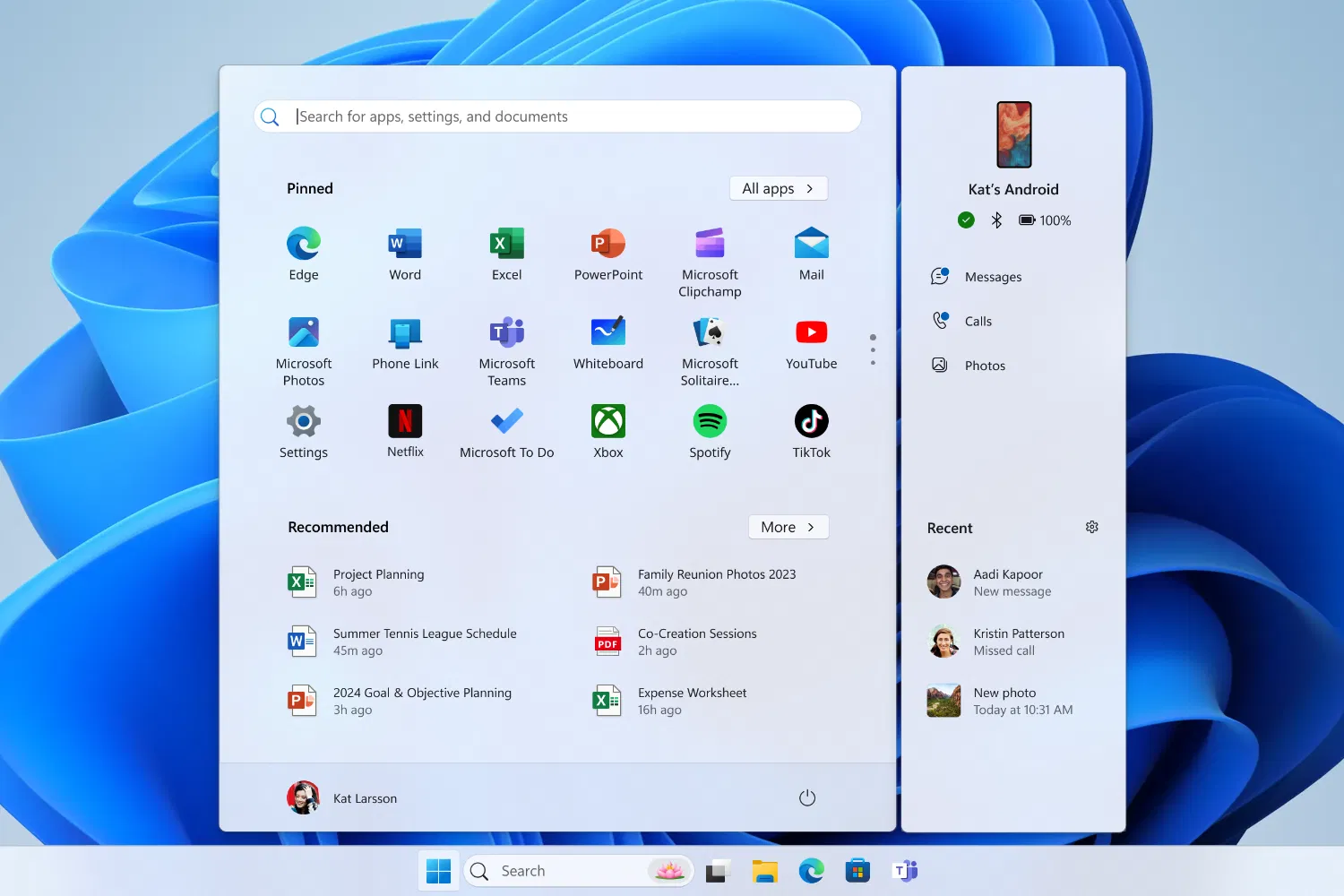1344x896 pixels.
Task: Open Microsoft To Do
Action: pyautogui.click(x=506, y=432)
